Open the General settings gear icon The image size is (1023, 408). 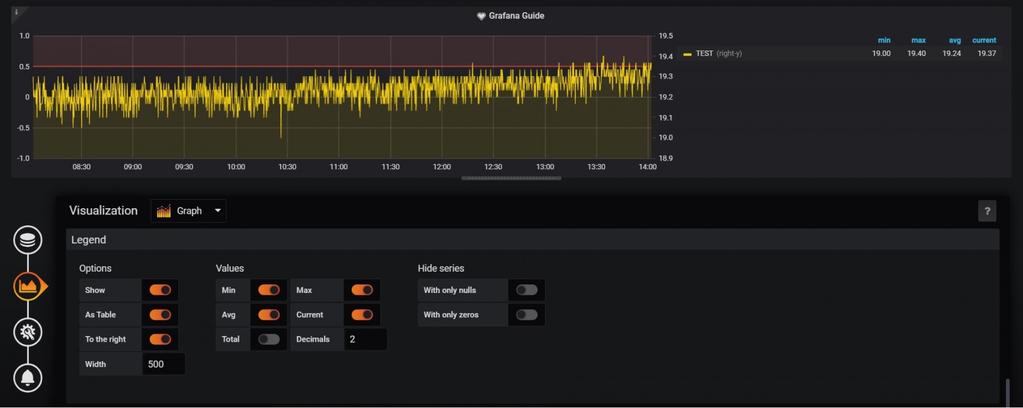click(27, 332)
